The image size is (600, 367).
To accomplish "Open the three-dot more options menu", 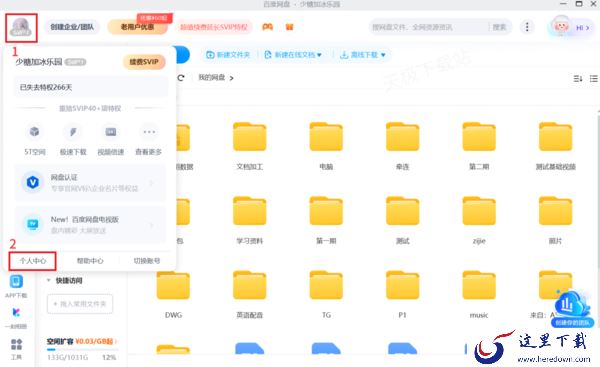I will click(x=527, y=27).
